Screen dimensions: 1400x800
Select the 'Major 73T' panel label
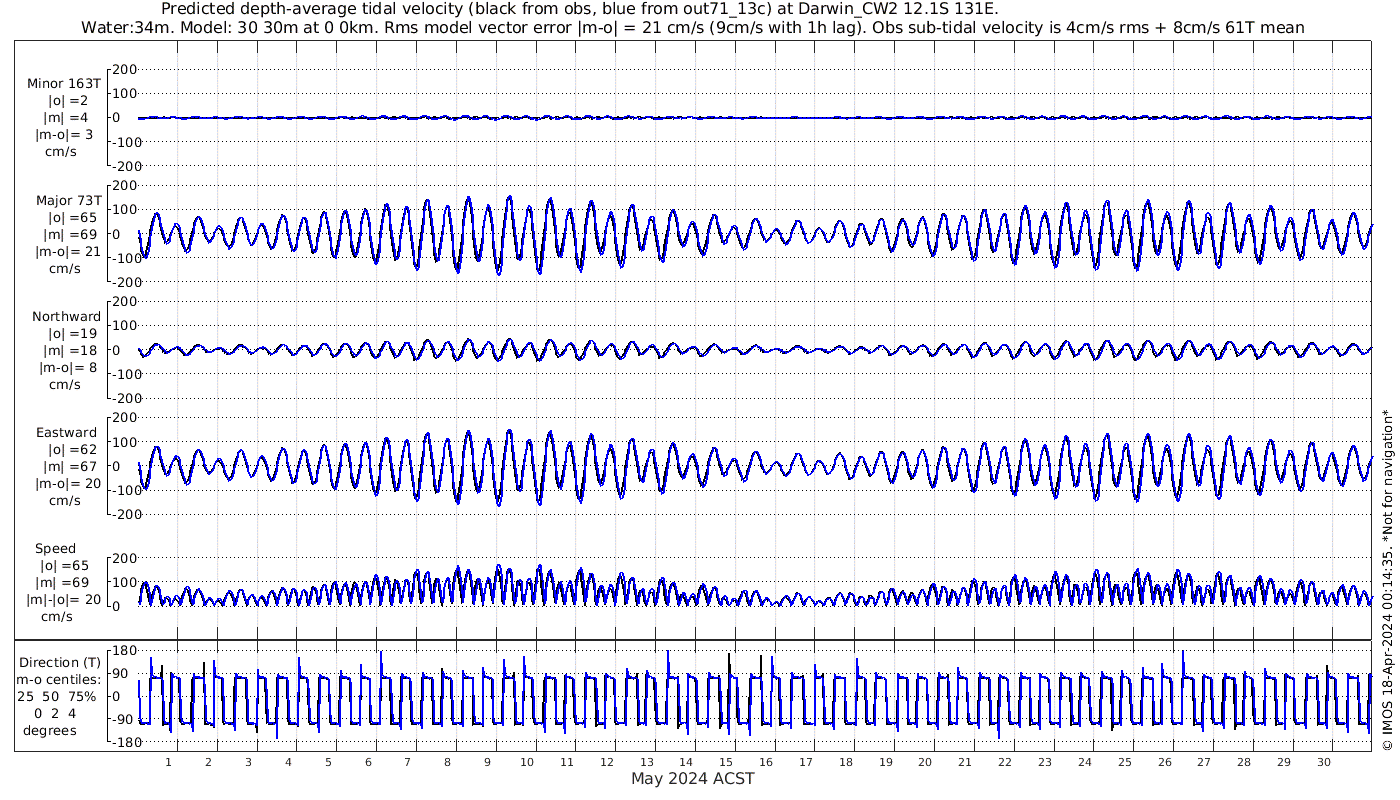[68, 201]
